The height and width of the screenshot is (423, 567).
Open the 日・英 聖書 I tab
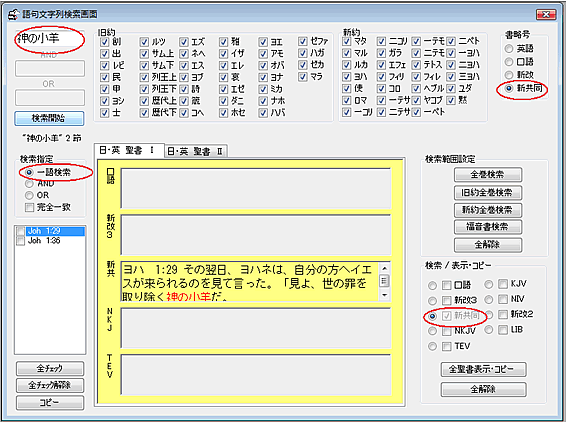[129, 150]
